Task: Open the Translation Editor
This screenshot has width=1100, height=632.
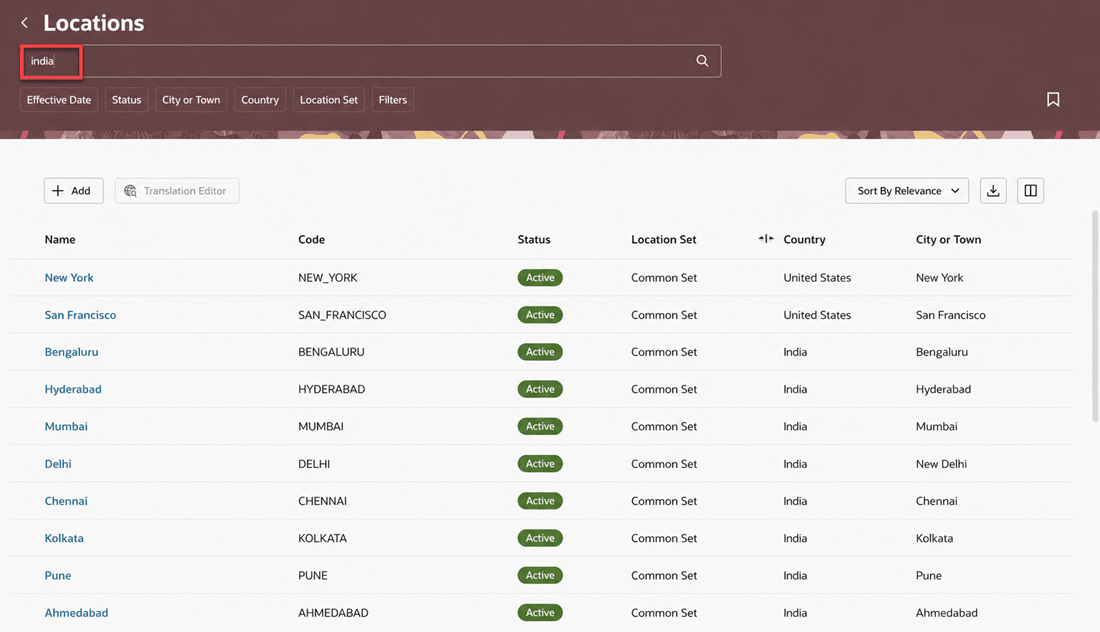Action: (x=177, y=191)
